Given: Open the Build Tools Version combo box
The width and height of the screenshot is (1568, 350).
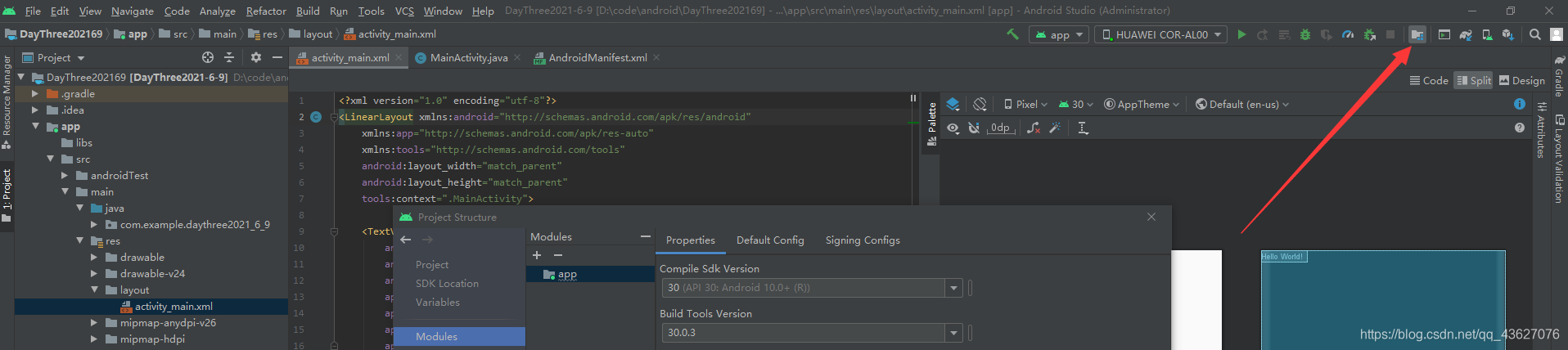Looking at the screenshot, I should [x=811, y=333].
